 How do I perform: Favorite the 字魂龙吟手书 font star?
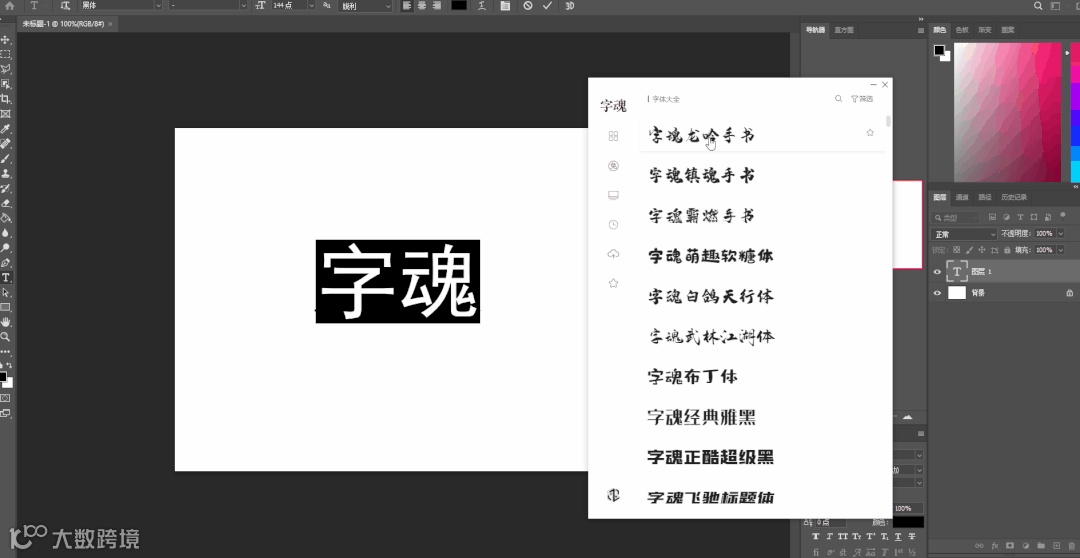[x=870, y=132]
